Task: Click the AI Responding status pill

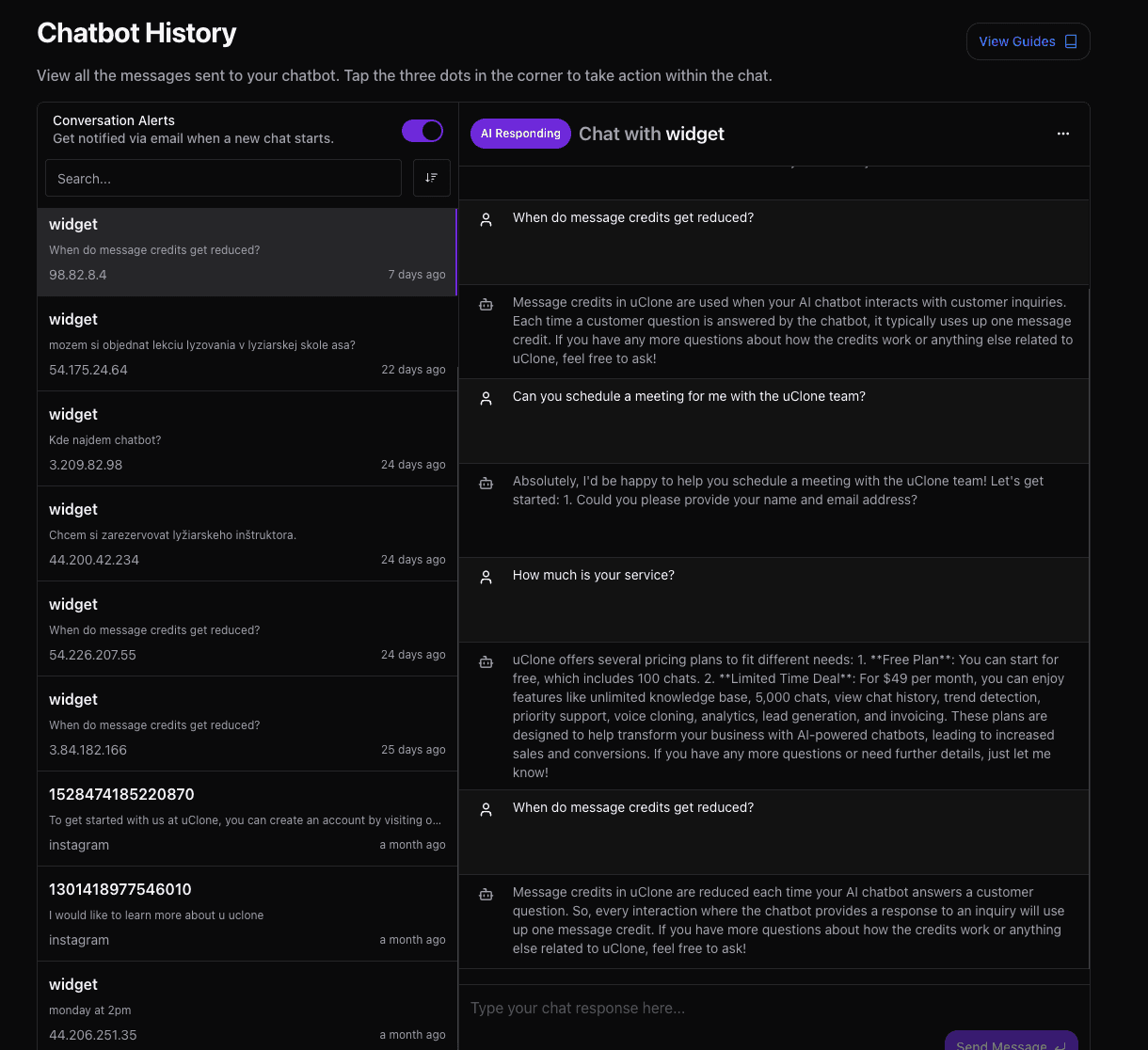Action: (x=520, y=134)
